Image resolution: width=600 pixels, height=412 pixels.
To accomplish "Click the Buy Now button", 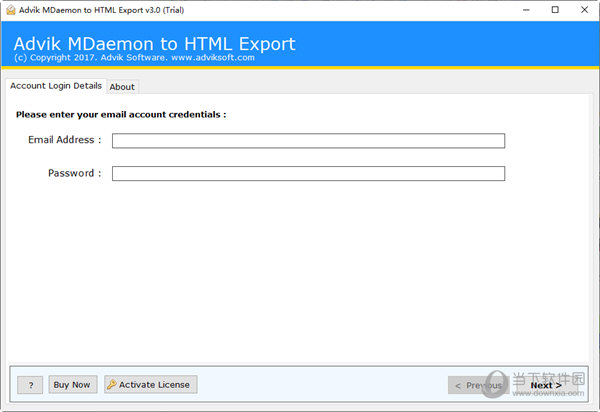I will (x=72, y=384).
